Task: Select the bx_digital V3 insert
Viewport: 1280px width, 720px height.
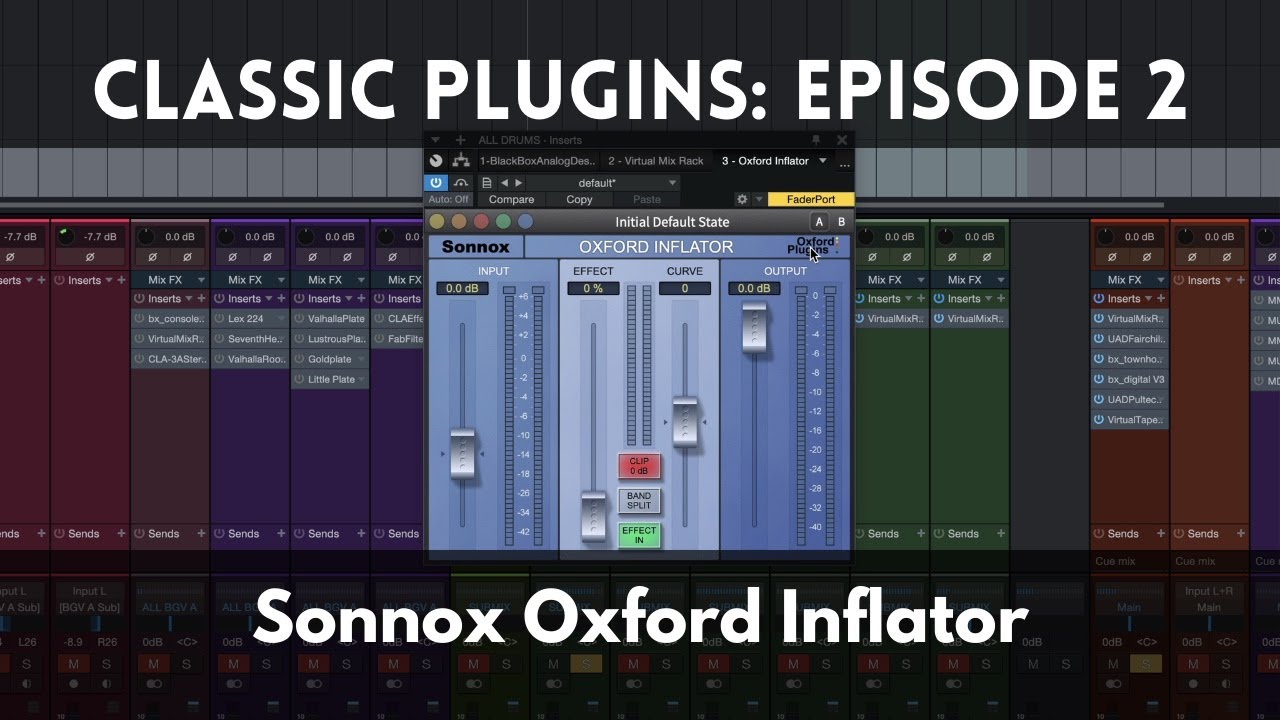Action: (1130, 380)
